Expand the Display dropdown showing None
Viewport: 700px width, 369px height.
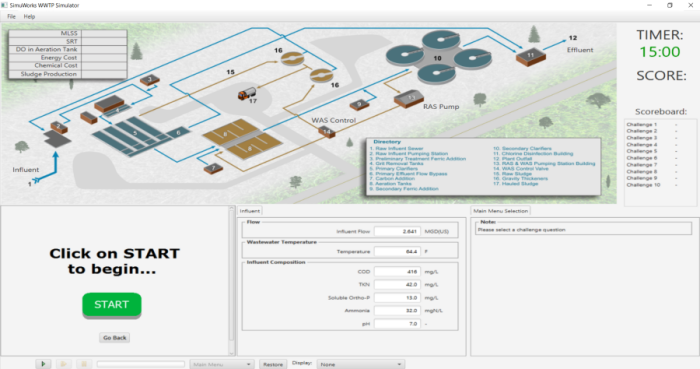click(361, 365)
